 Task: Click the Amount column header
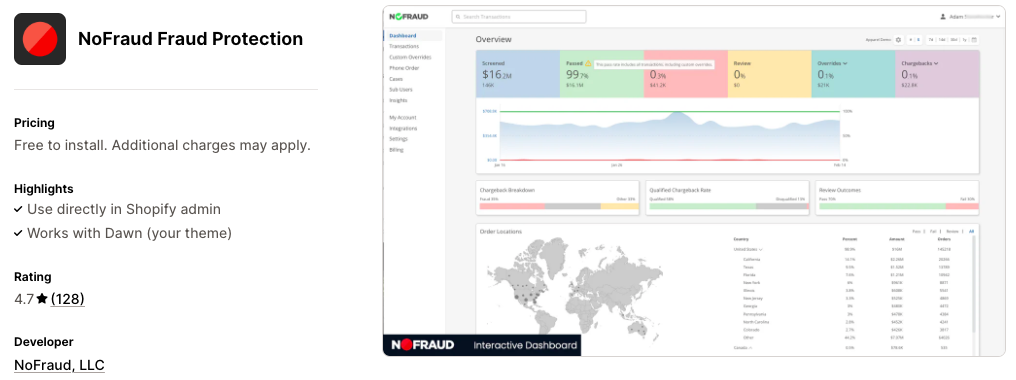[897, 239]
